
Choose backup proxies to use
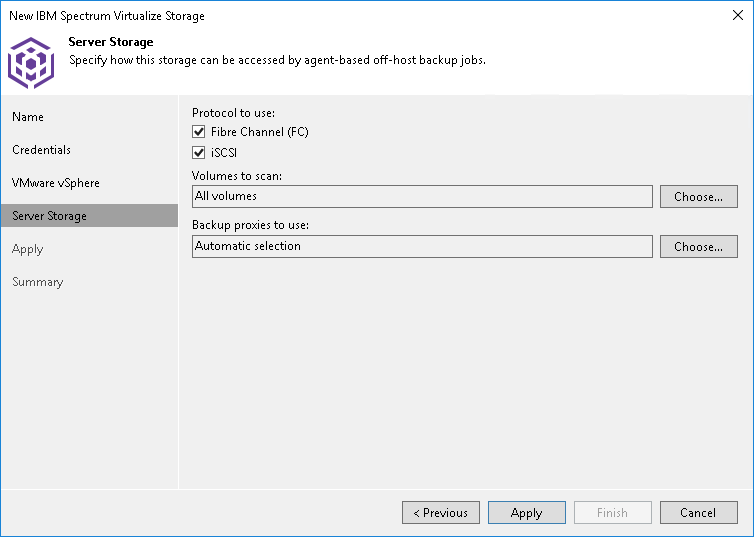tap(698, 247)
